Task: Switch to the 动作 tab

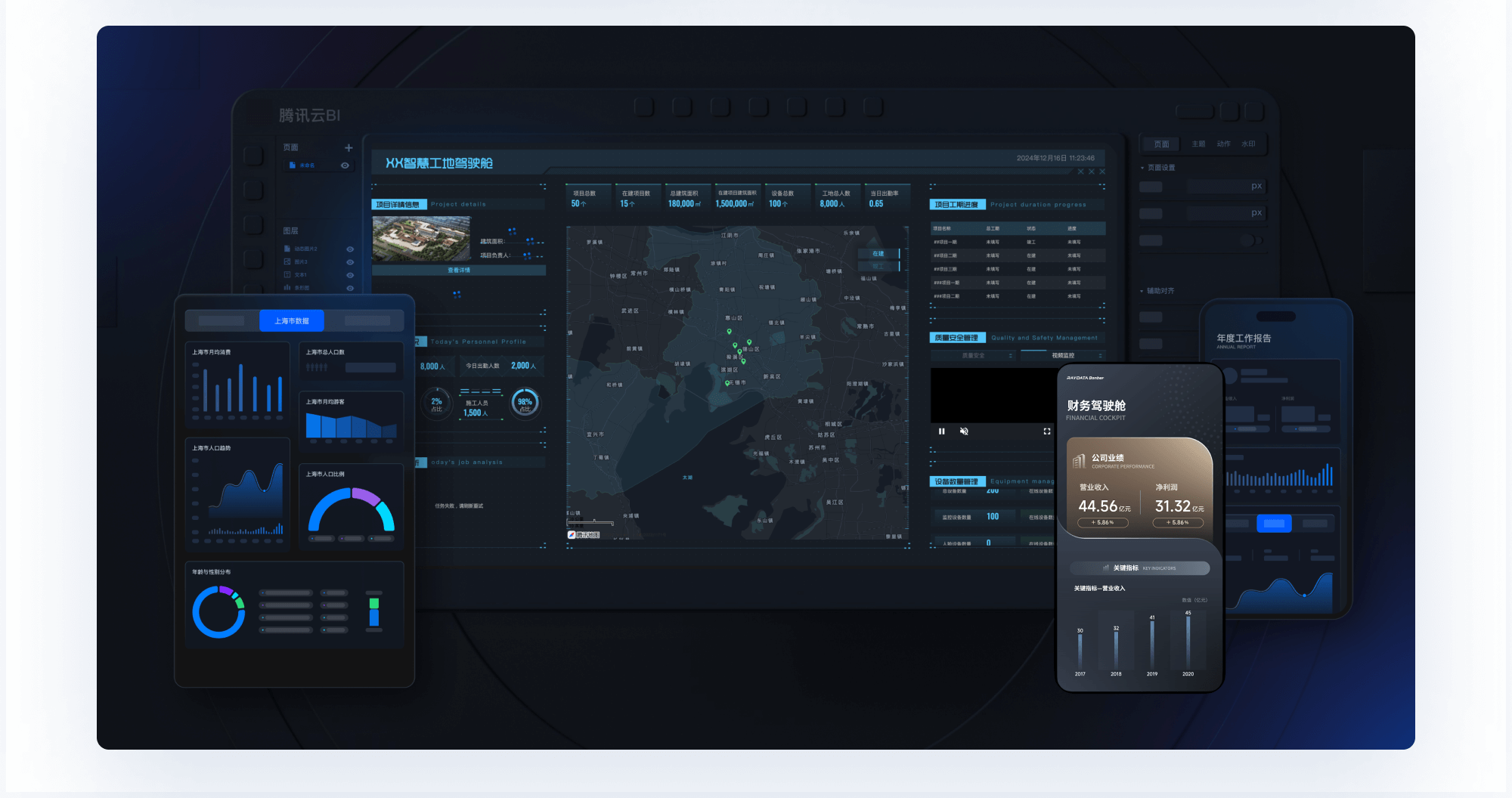Action: pyautogui.click(x=1224, y=144)
